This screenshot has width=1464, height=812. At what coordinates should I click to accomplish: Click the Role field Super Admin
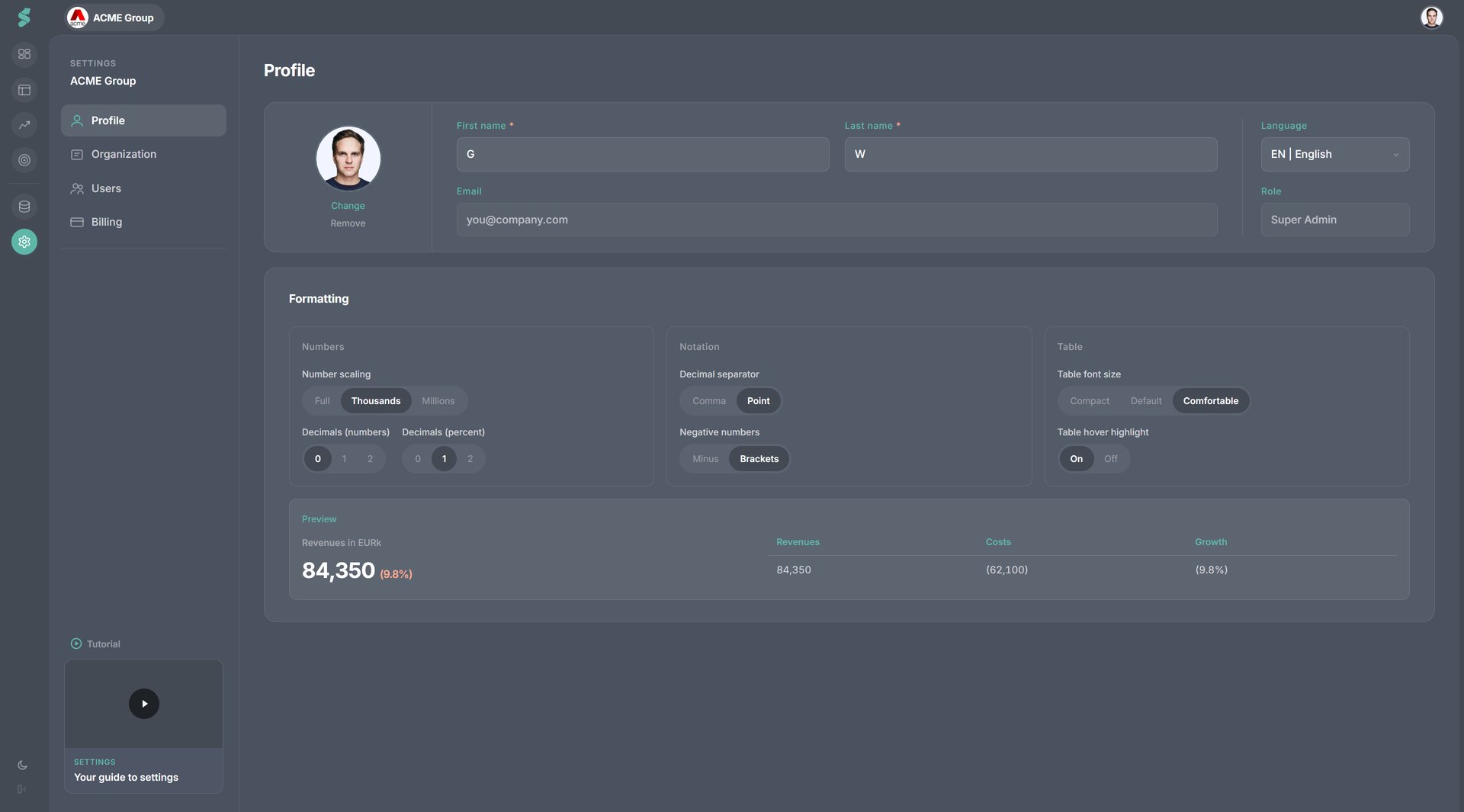tap(1335, 220)
